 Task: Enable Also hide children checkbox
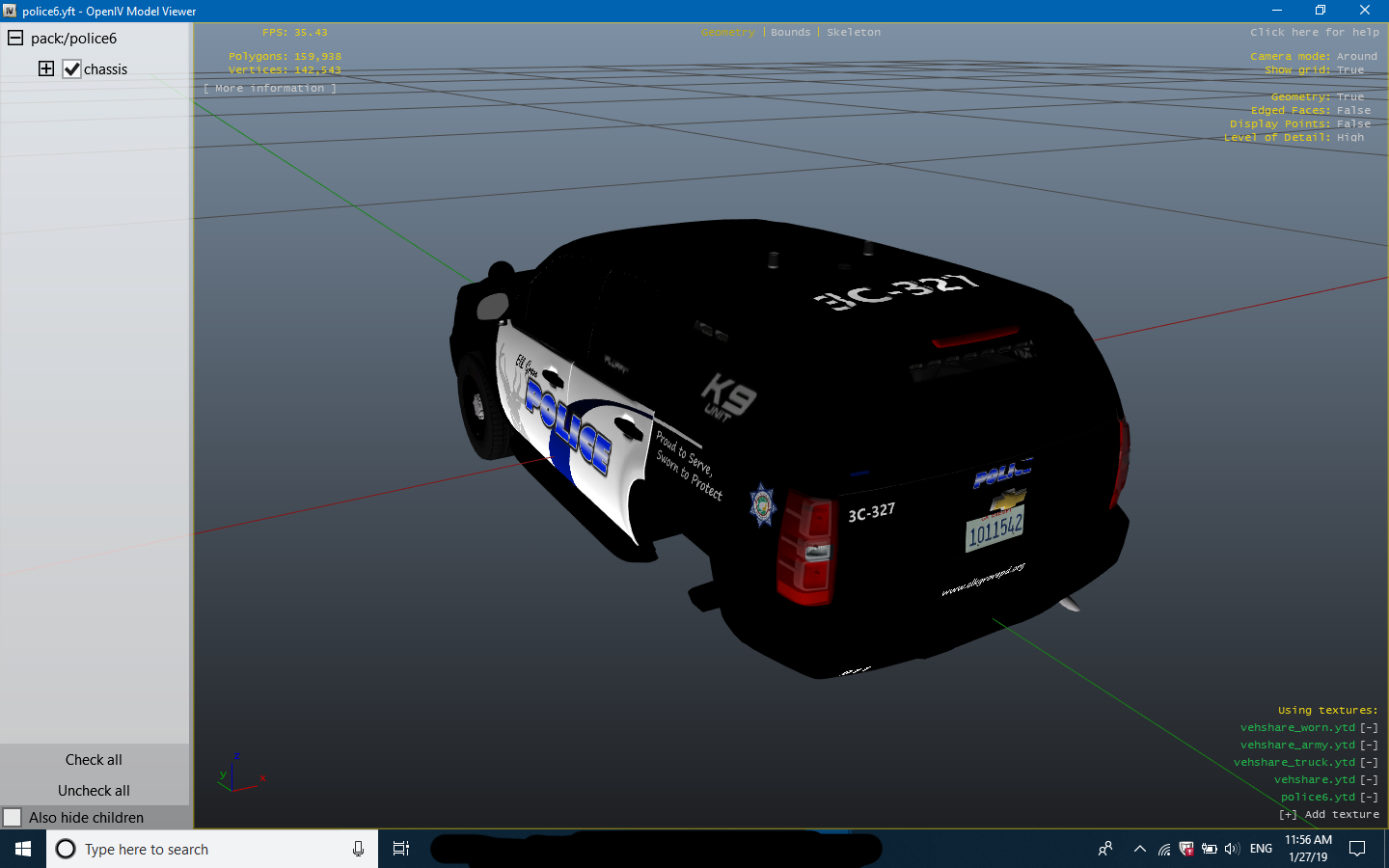point(13,818)
